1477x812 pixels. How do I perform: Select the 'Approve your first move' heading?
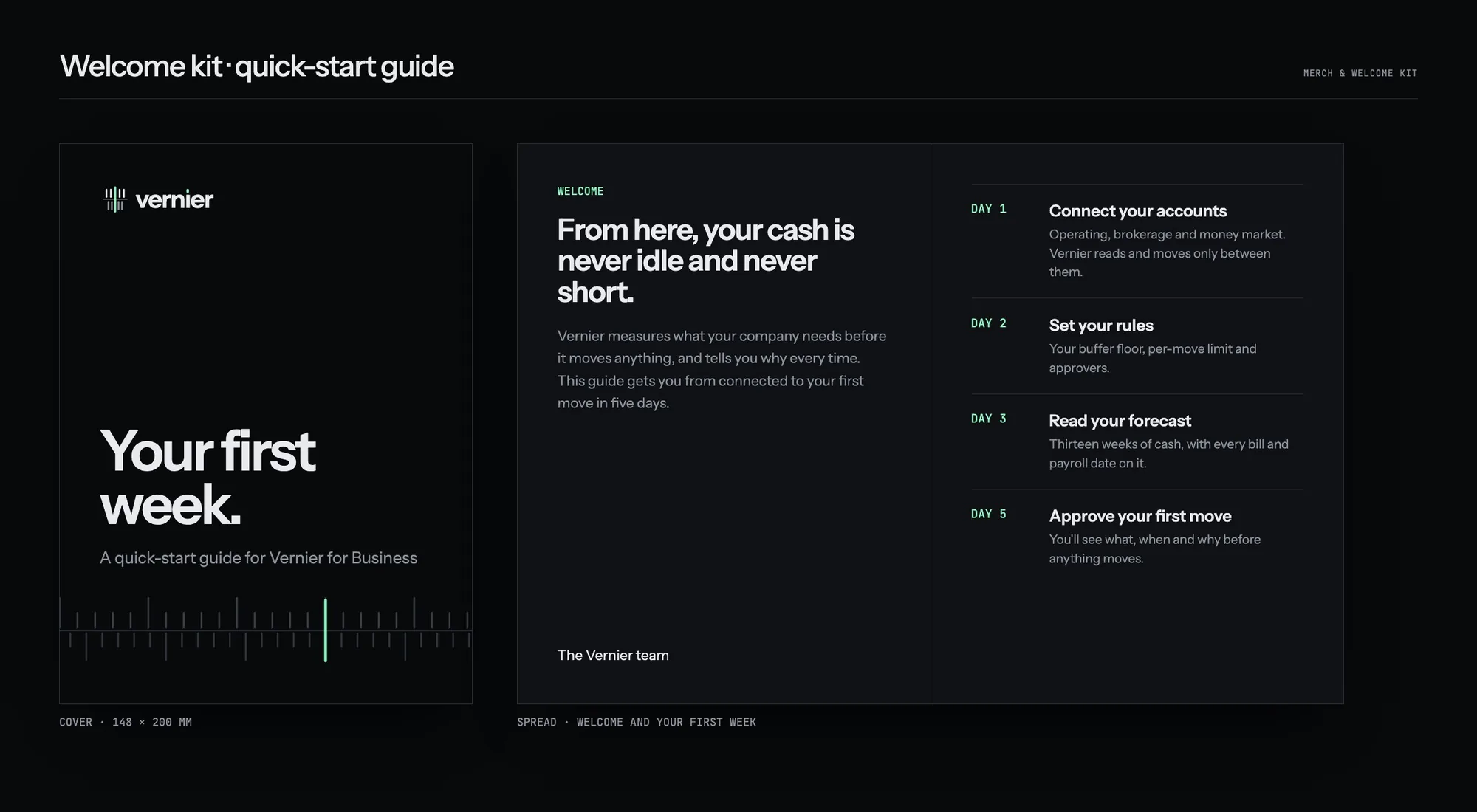[x=1140, y=516]
